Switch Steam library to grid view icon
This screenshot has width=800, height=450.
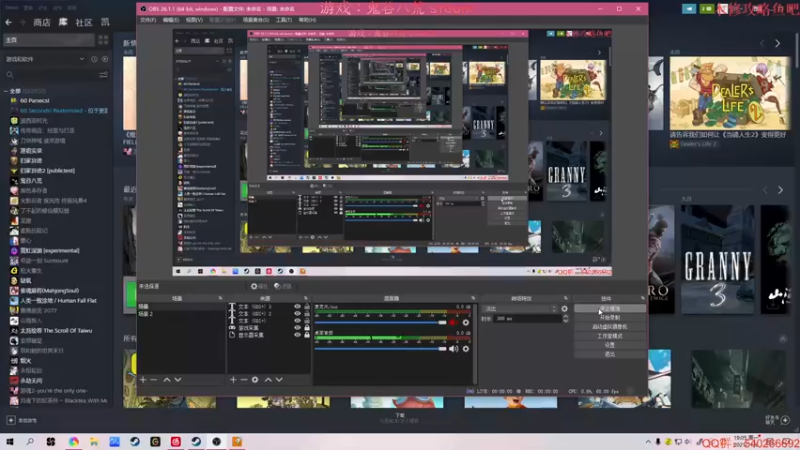click(x=103, y=40)
